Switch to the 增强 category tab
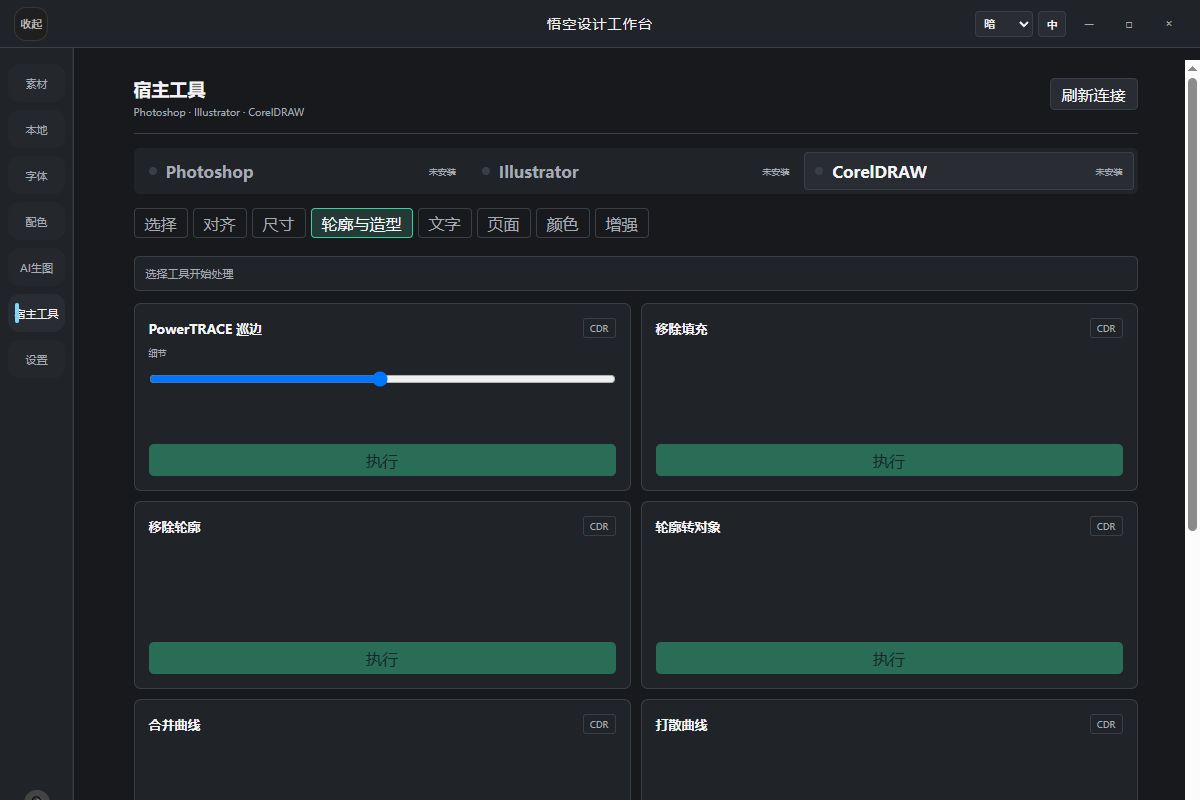 [622, 224]
